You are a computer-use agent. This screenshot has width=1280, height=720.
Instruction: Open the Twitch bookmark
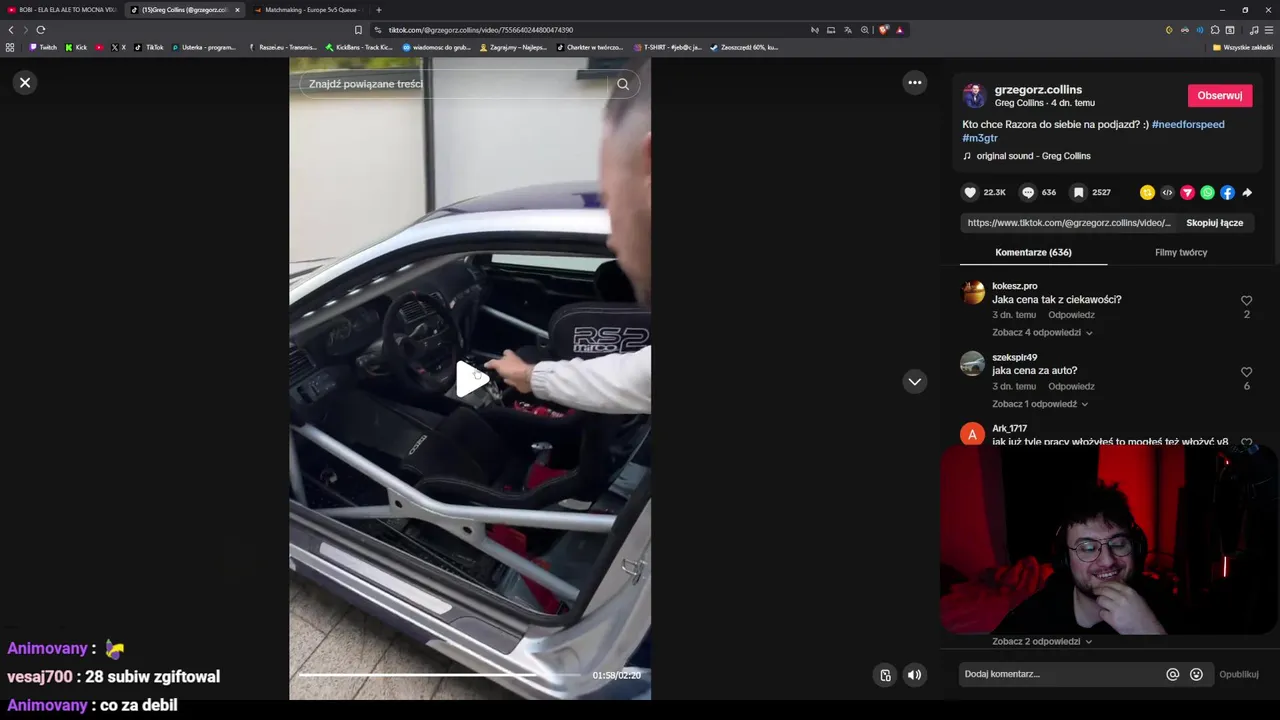tap(43, 47)
